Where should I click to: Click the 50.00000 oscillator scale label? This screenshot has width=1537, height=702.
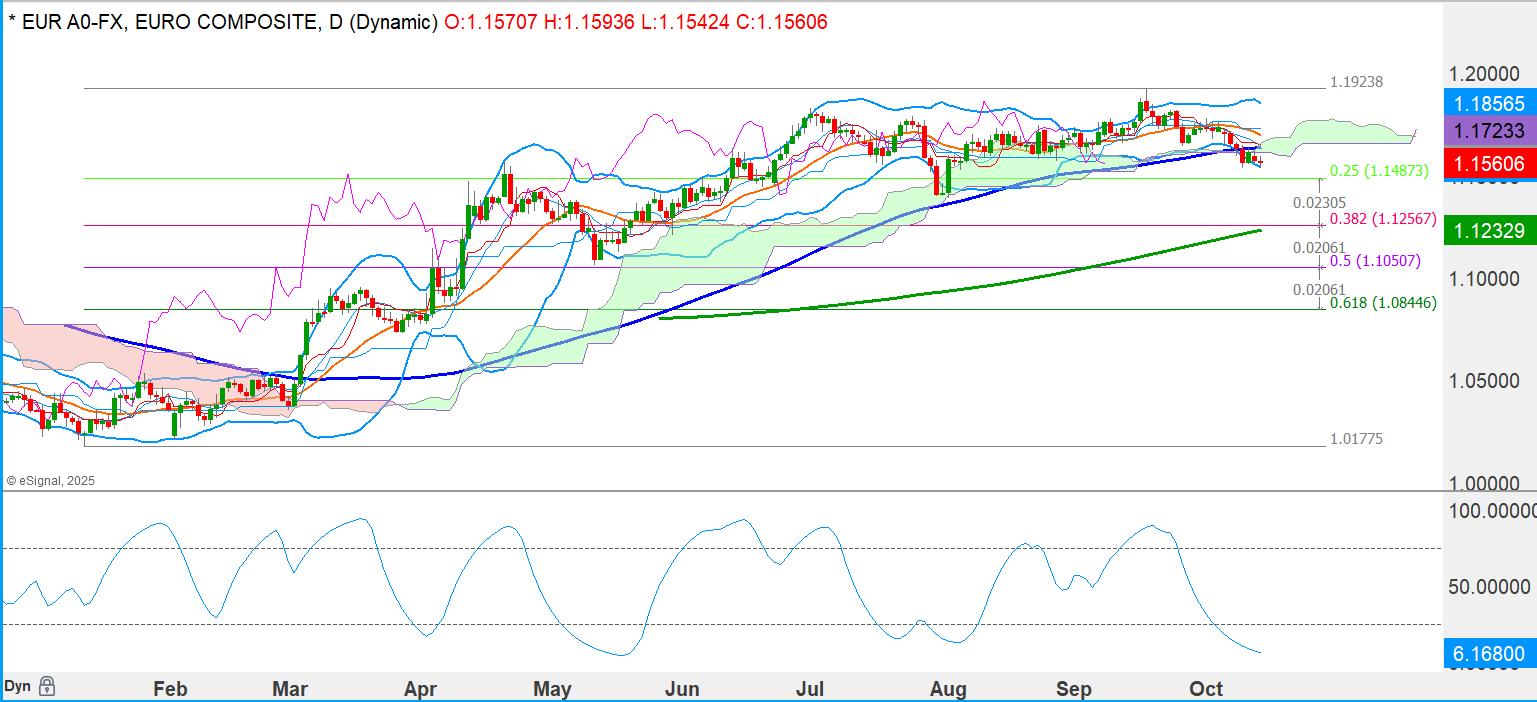(x=1491, y=585)
